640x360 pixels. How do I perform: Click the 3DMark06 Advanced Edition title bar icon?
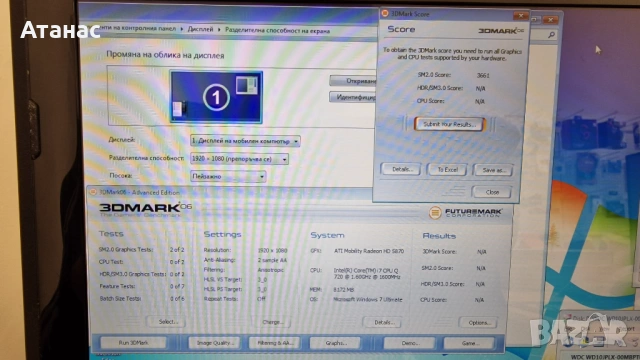pyautogui.click(x=93, y=192)
